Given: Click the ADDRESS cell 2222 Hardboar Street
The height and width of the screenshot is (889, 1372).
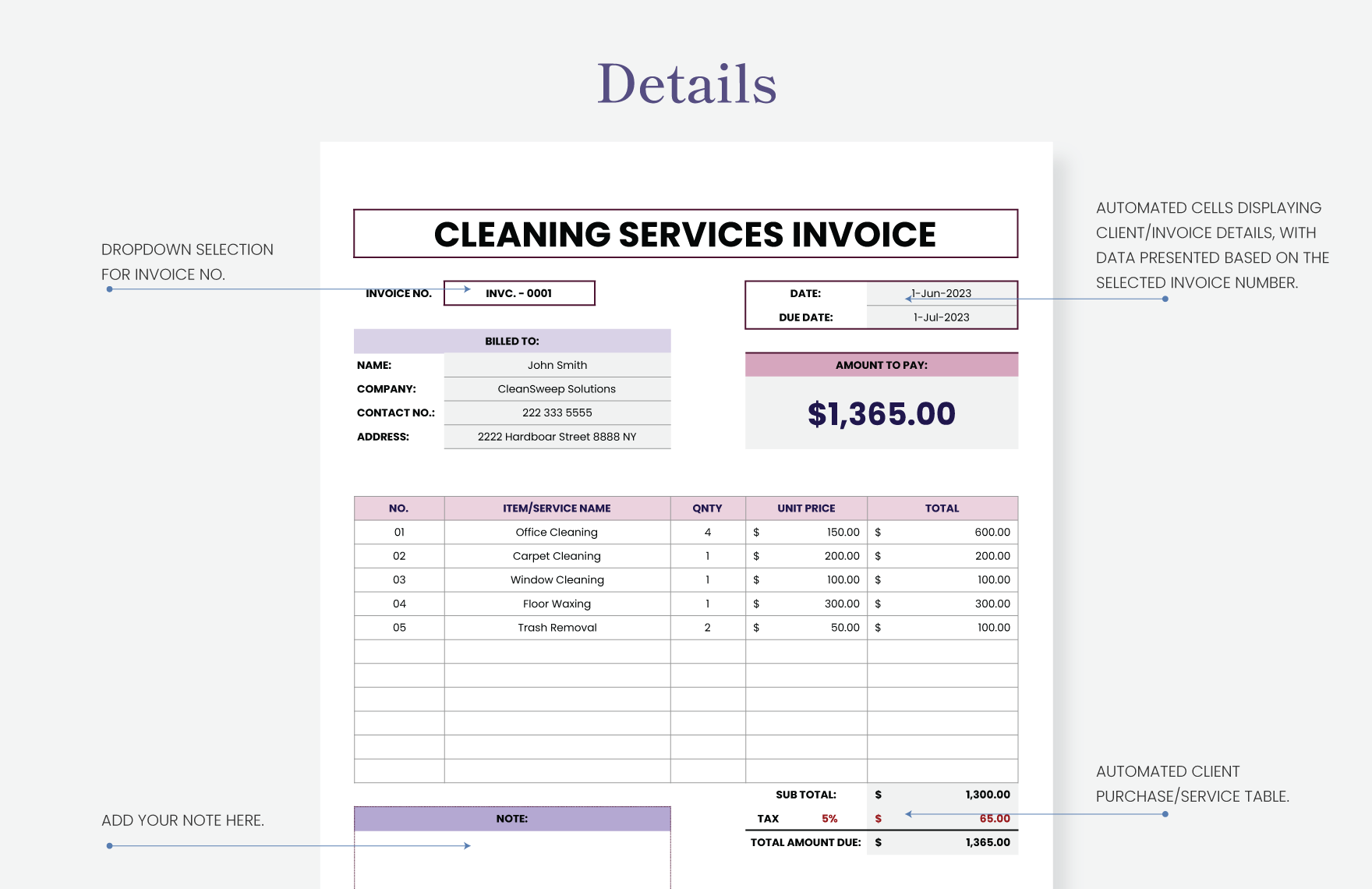Looking at the screenshot, I should point(557,437).
